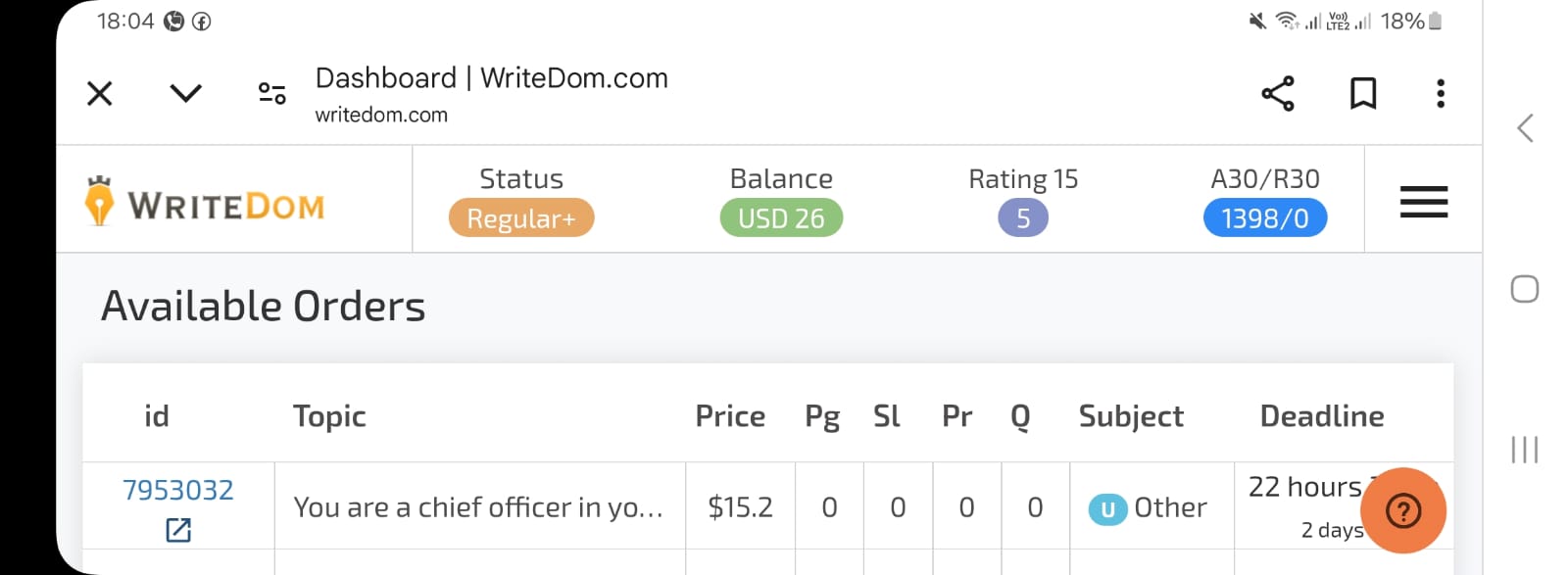Select the rating badge showing 5
The height and width of the screenshot is (575, 1568).
pyautogui.click(x=1023, y=217)
